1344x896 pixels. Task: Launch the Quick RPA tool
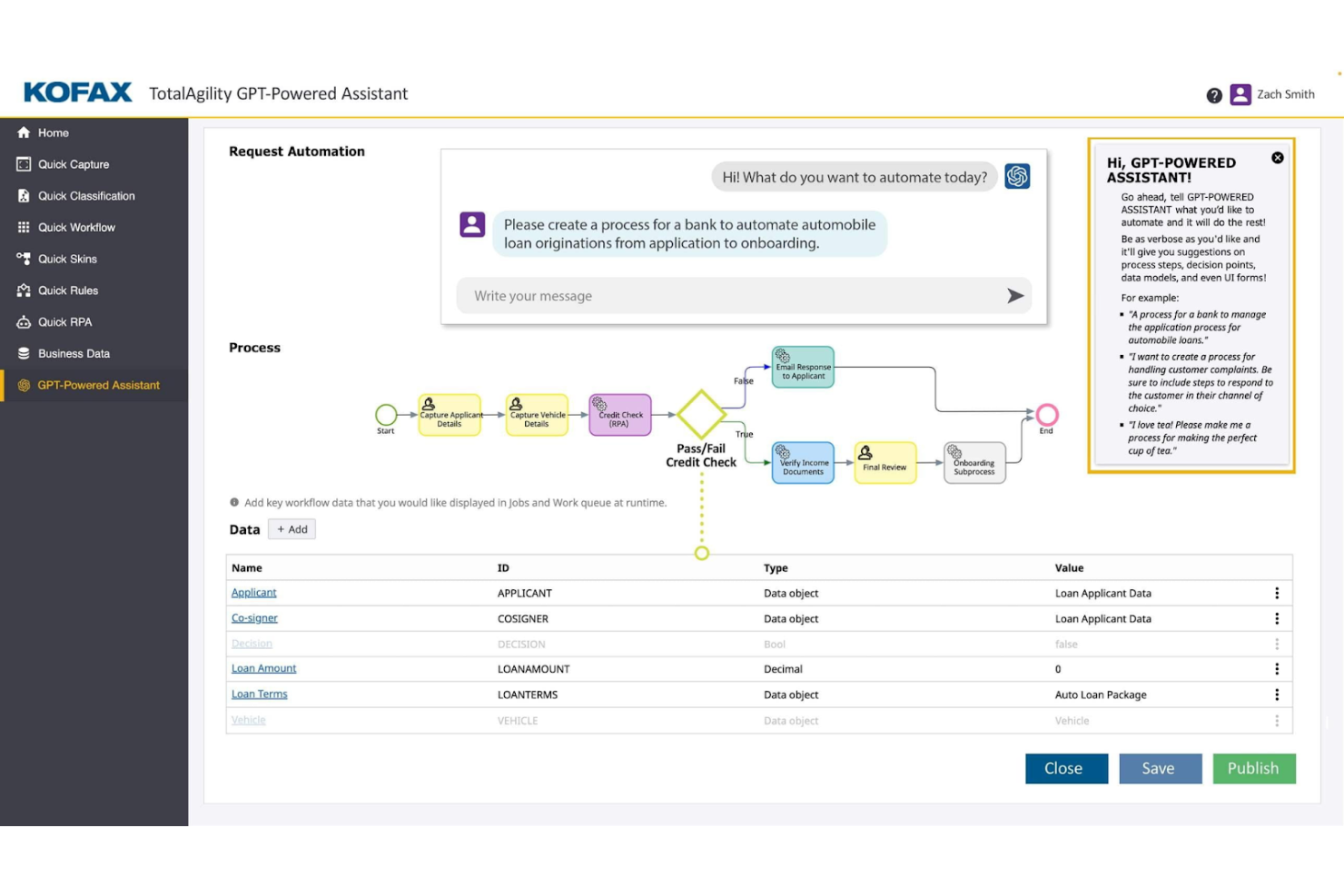[x=64, y=321]
